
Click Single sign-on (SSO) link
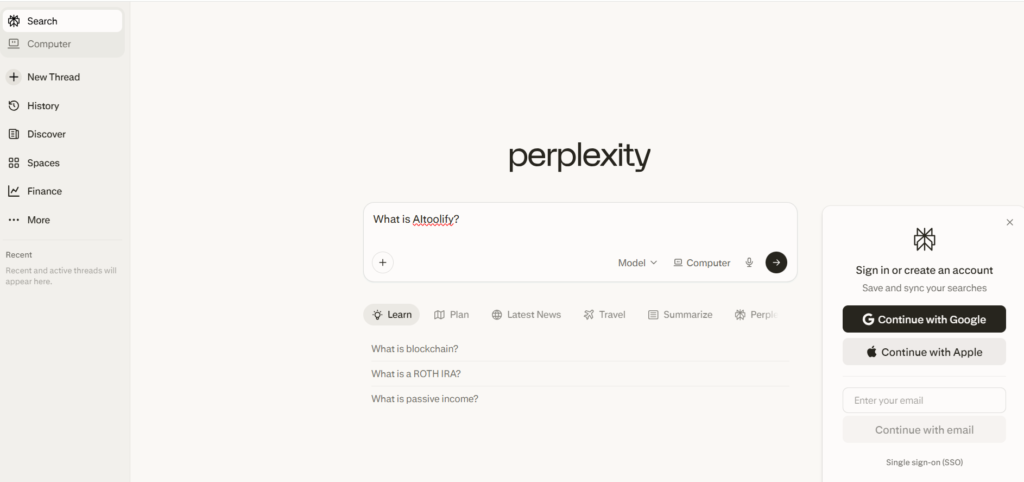click(x=924, y=462)
